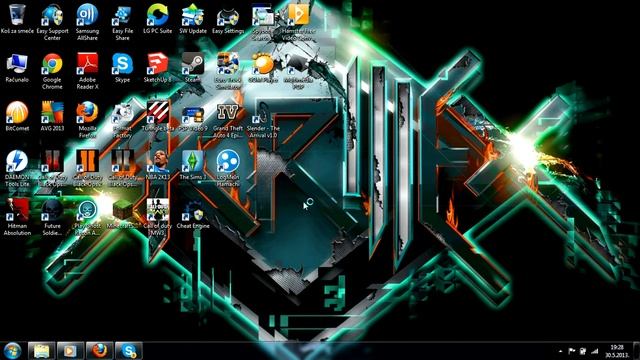Image resolution: width=640 pixels, height=360 pixels.
Task: Open the Action Center flag icon
Action: tap(572, 351)
